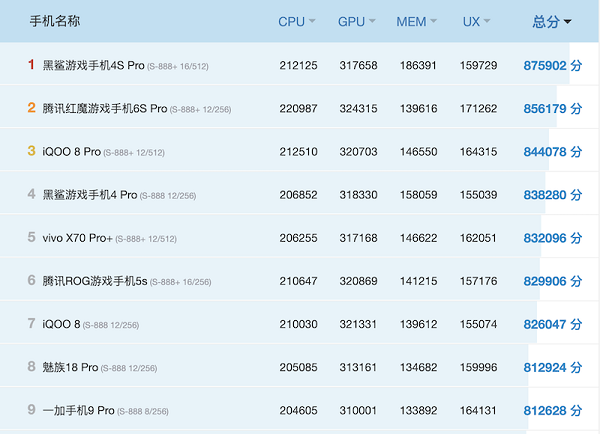Screen dimensions: 600x434
Task: Select GPU score 313161
Action: click(x=359, y=367)
